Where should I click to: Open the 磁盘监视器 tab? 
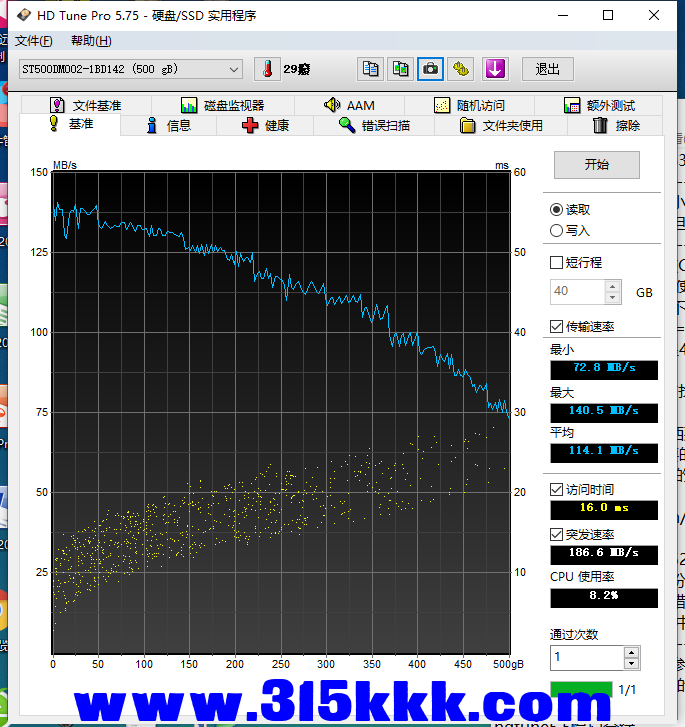pyautogui.click(x=222, y=105)
